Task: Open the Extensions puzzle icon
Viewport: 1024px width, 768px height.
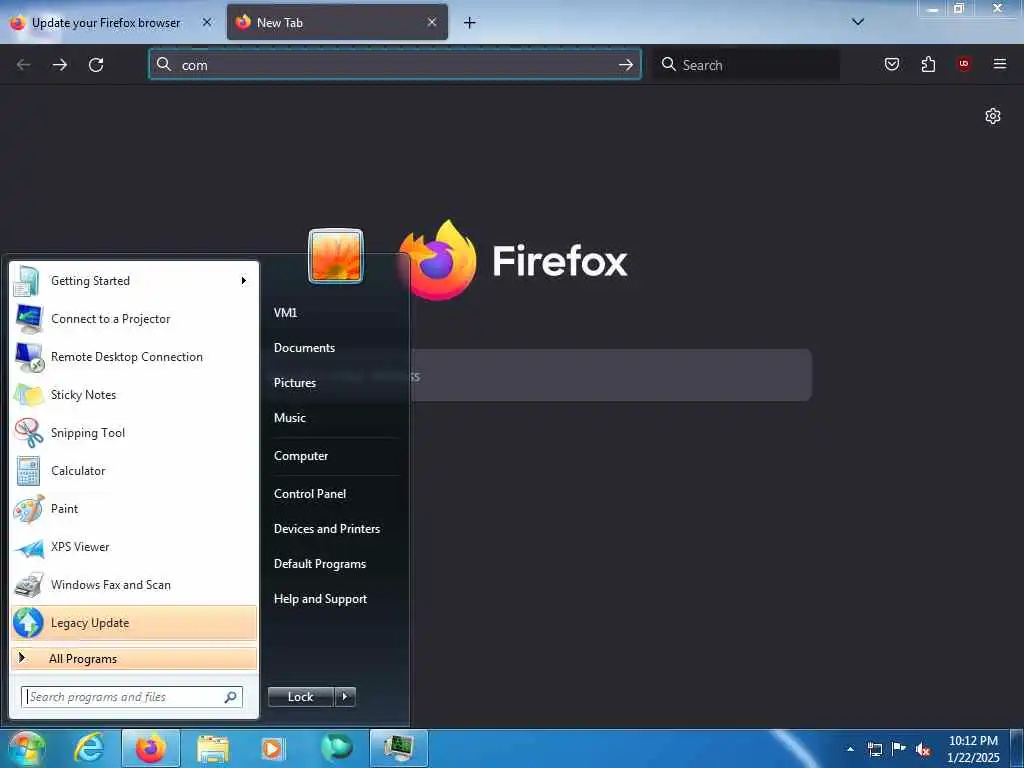Action: pos(928,64)
